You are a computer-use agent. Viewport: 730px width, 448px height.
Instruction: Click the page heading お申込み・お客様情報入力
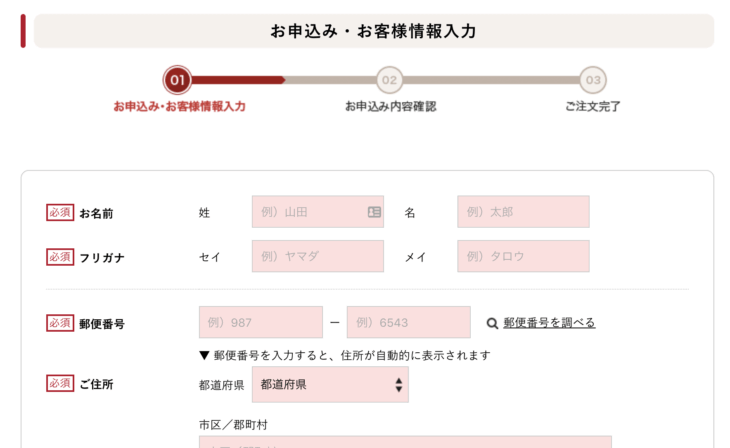pyautogui.click(x=373, y=31)
